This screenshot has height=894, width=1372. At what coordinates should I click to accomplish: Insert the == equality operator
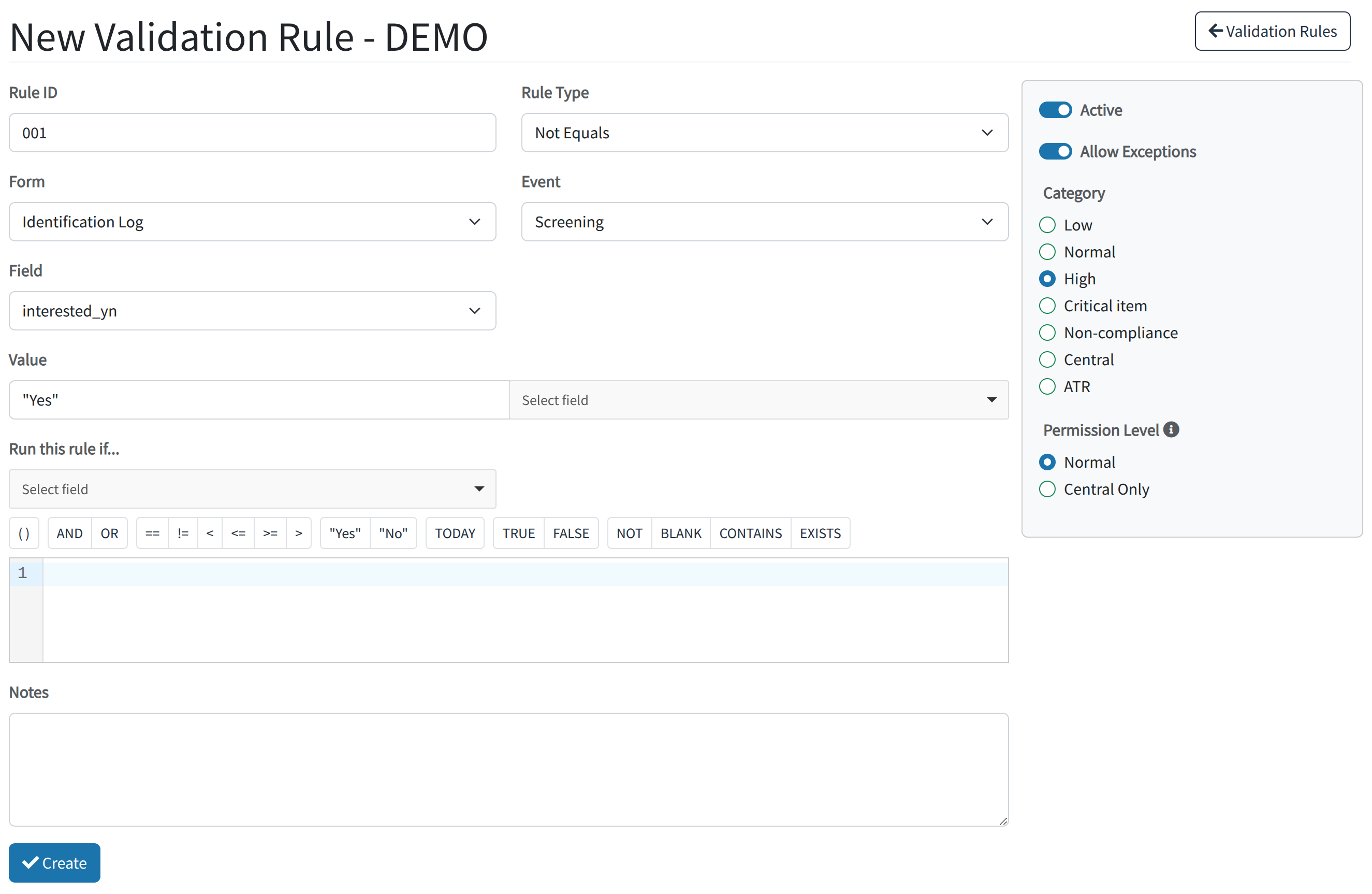click(152, 533)
